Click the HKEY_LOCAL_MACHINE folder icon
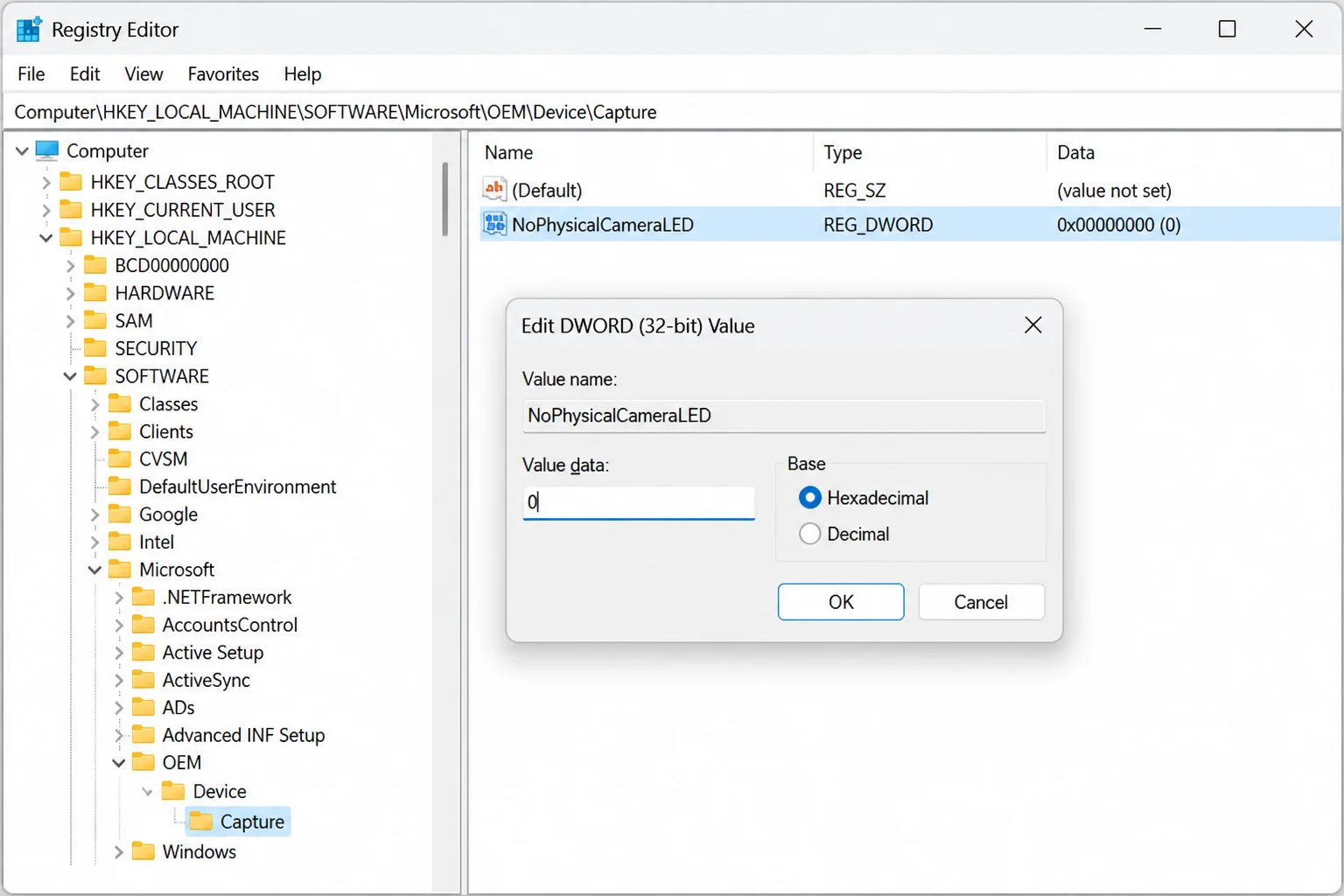The width and height of the screenshot is (1344, 896). click(71, 238)
